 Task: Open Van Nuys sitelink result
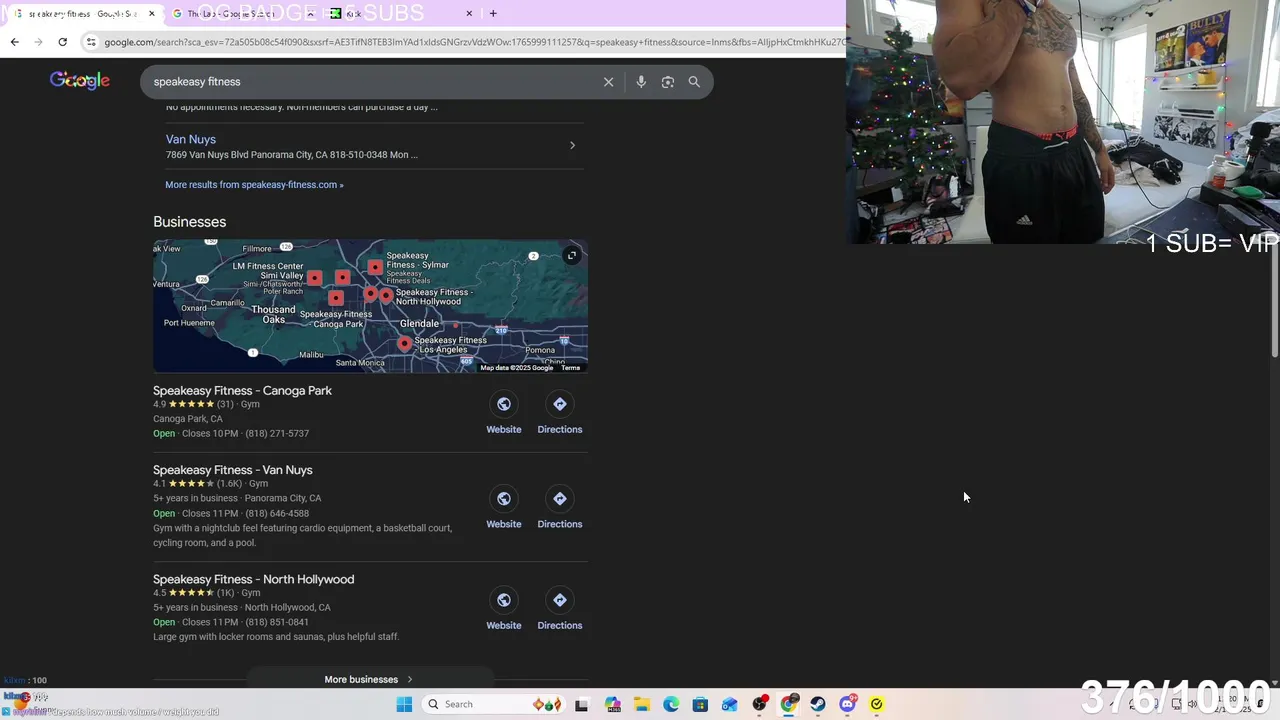191,139
